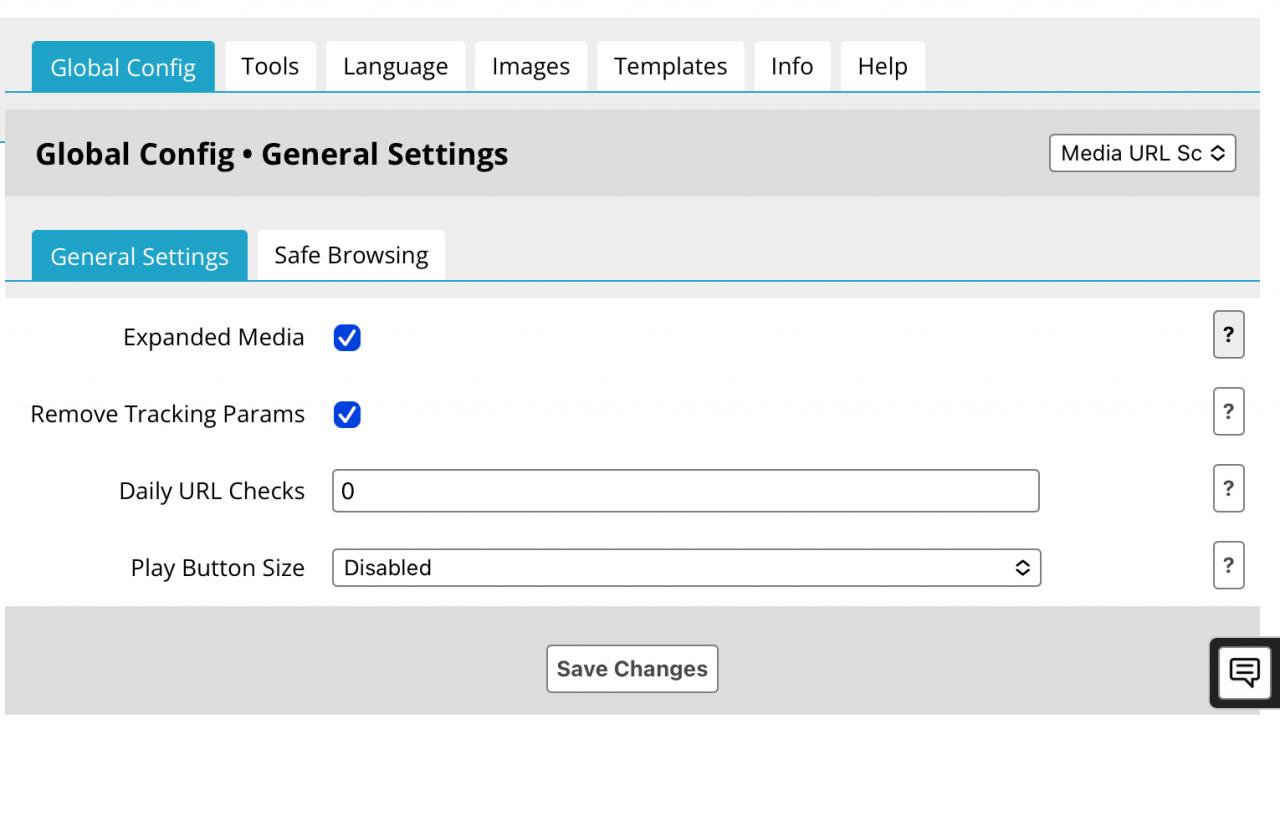Uncheck the Expanded Media checkbox
Image resolution: width=1280 pixels, height=826 pixels.
(347, 339)
